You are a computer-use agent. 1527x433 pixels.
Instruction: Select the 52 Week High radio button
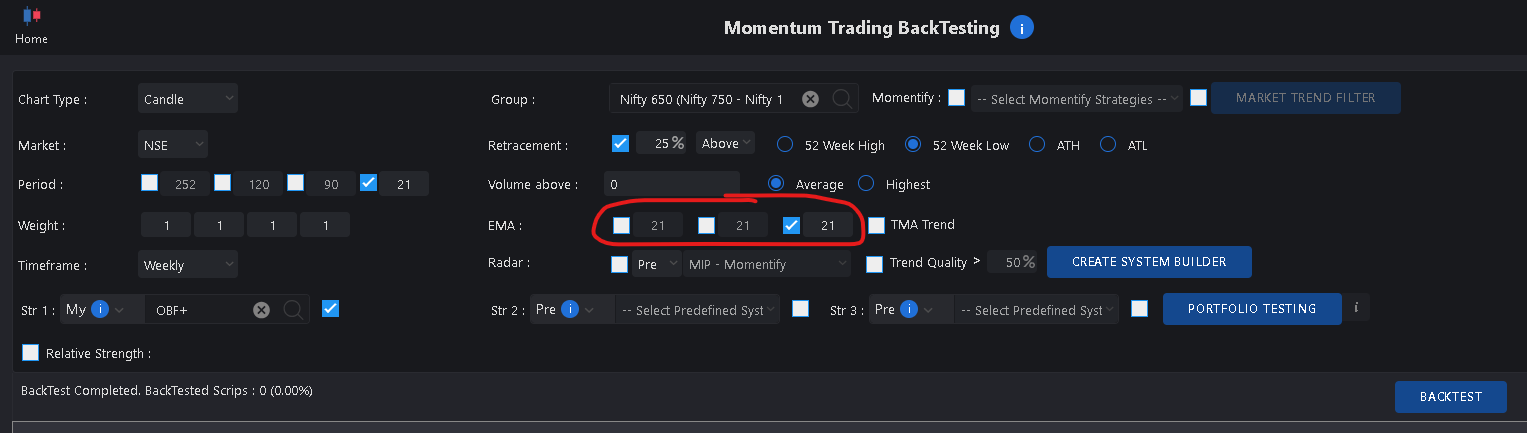click(785, 144)
